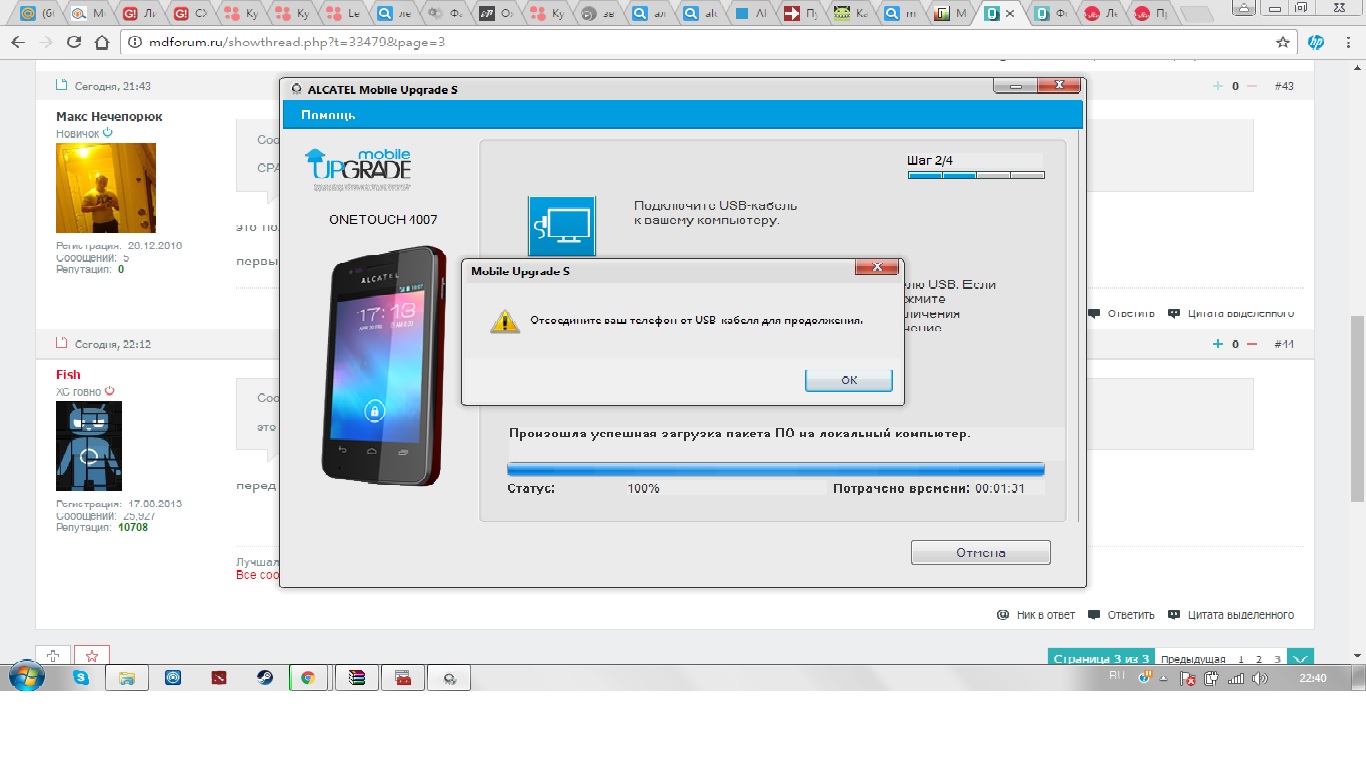Open post #43 permalink

click(1284, 86)
